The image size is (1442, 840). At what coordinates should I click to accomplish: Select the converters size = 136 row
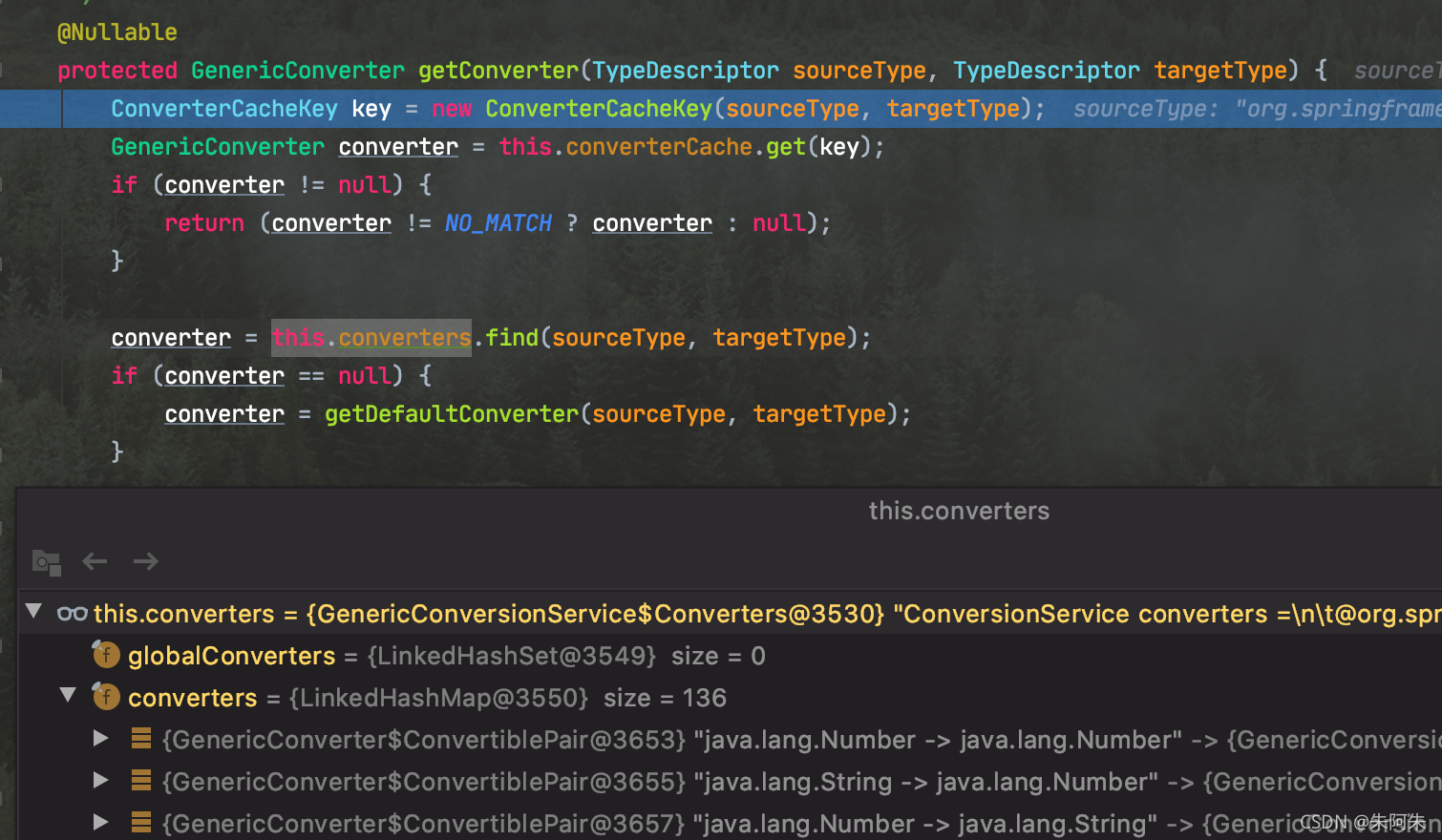[730, 698]
